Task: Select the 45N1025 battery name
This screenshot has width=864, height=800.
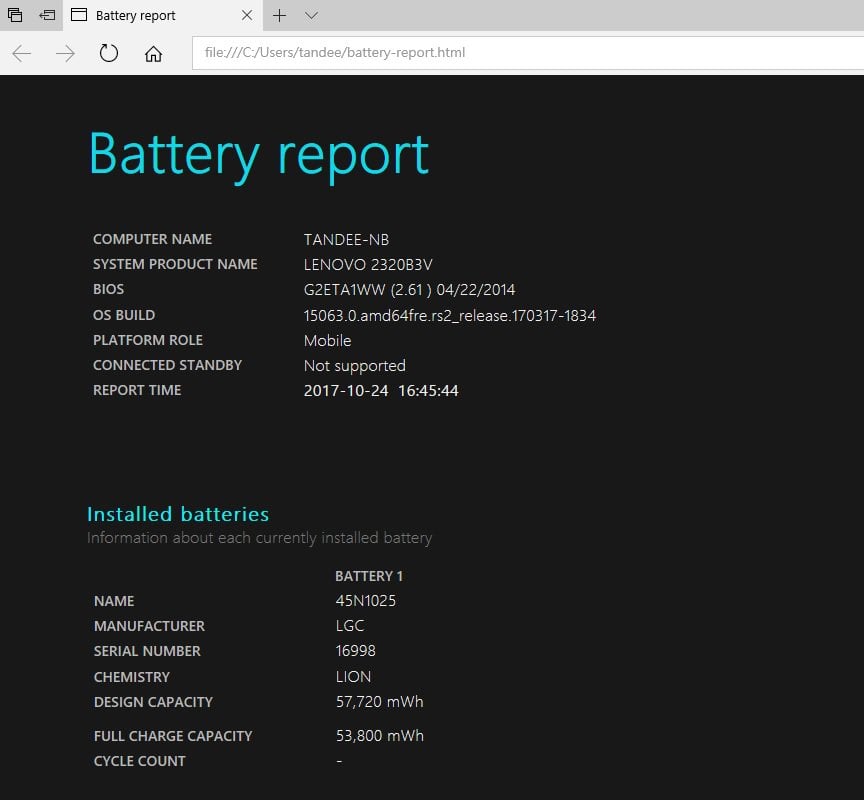Action: click(365, 601)
